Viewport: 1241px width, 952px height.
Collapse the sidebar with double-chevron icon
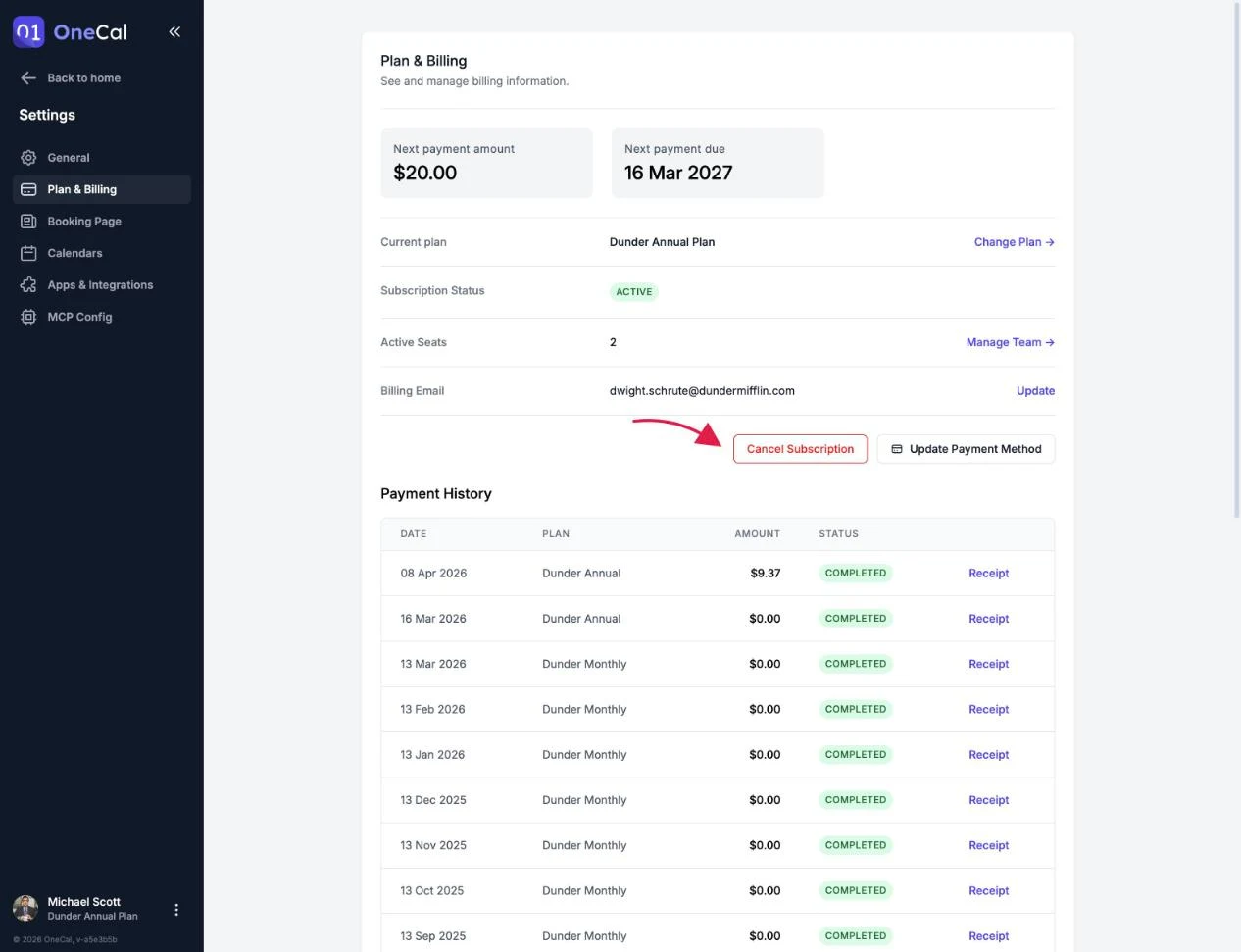174,31
